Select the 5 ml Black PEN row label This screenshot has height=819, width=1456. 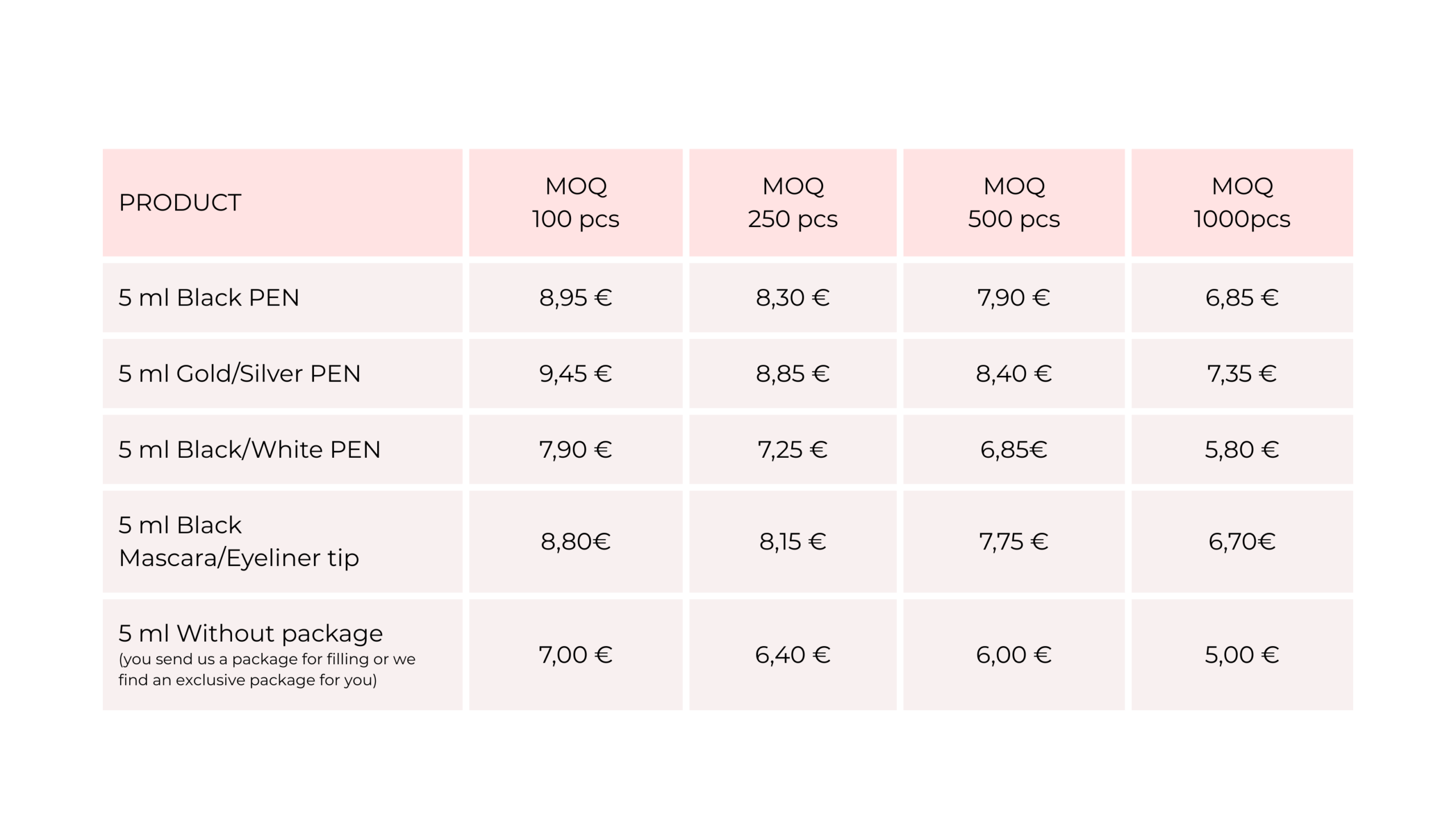[209, 298]
